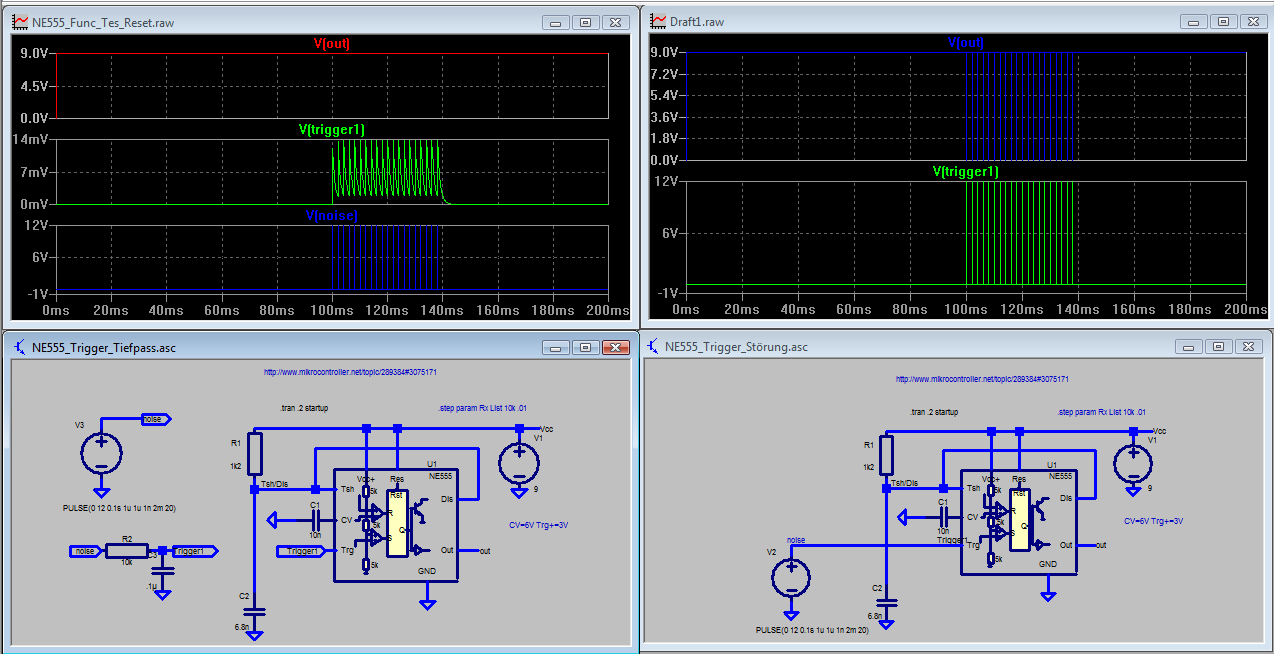The height and width of the screenshot is (654, 1274).
Task: Click the 4.5V axis label in NE555_Func_Tes_Reset.raw
Action: point(35,86)
